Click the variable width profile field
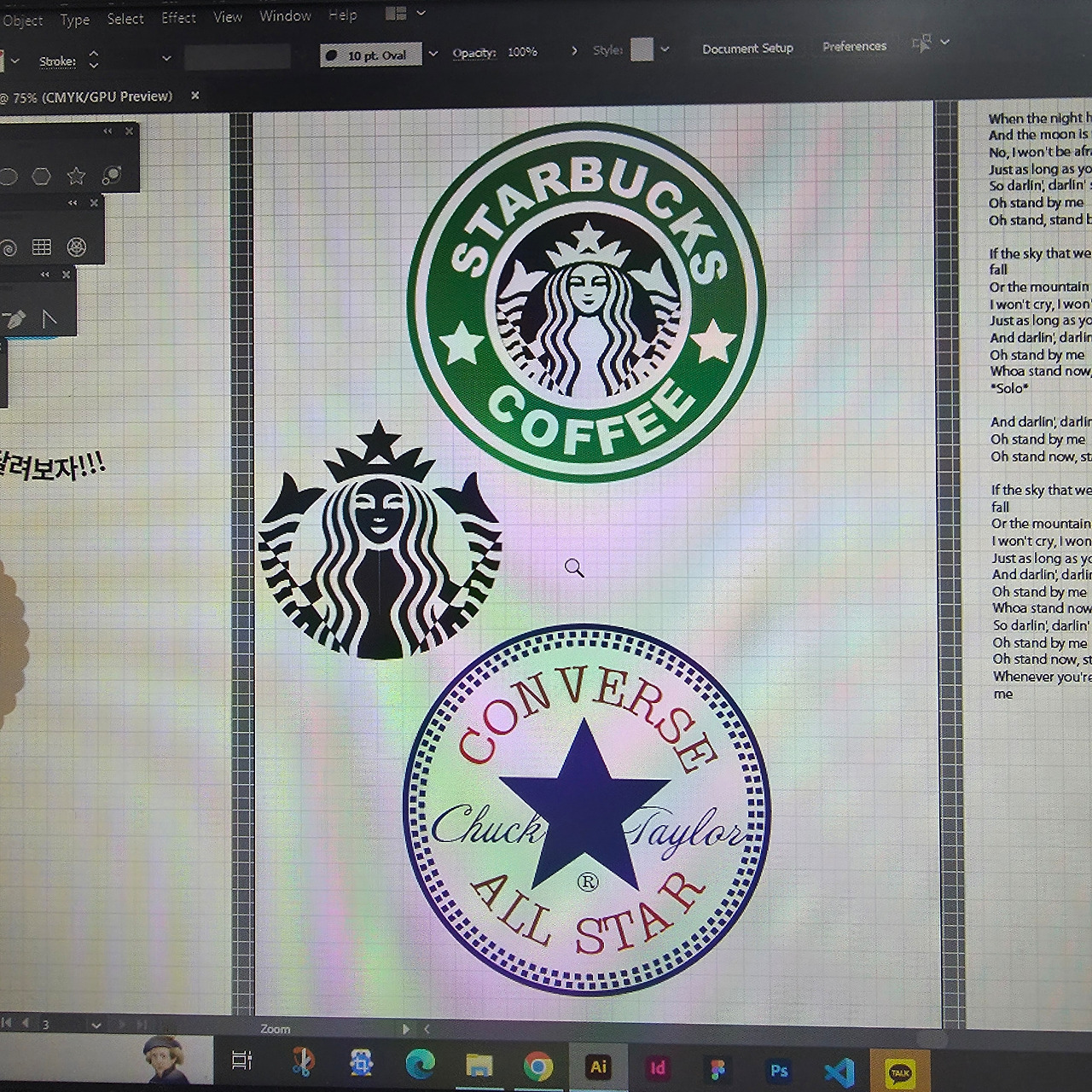This screenshot has height=1092, width=1092. point(237,57)
